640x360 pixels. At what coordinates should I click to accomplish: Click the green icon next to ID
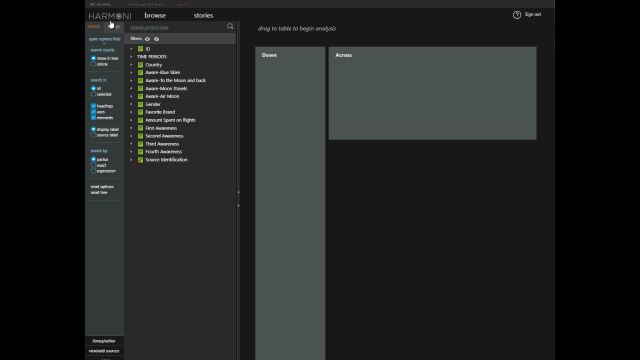coord(140,49)
